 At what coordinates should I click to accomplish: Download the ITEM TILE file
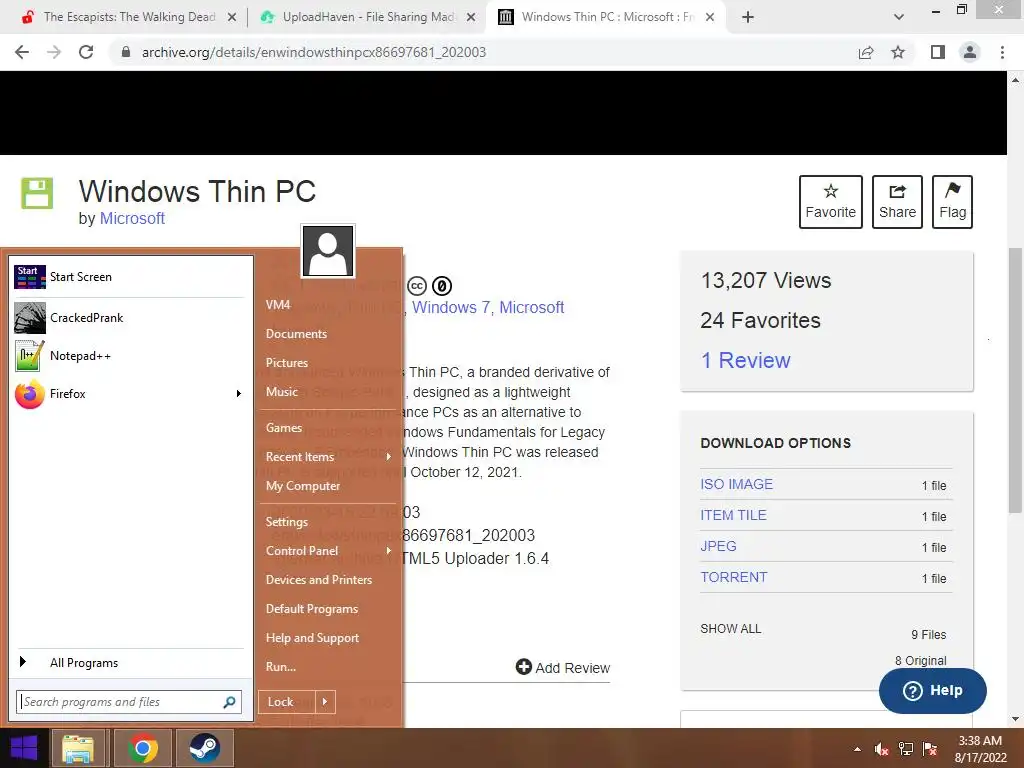[733, 515]
